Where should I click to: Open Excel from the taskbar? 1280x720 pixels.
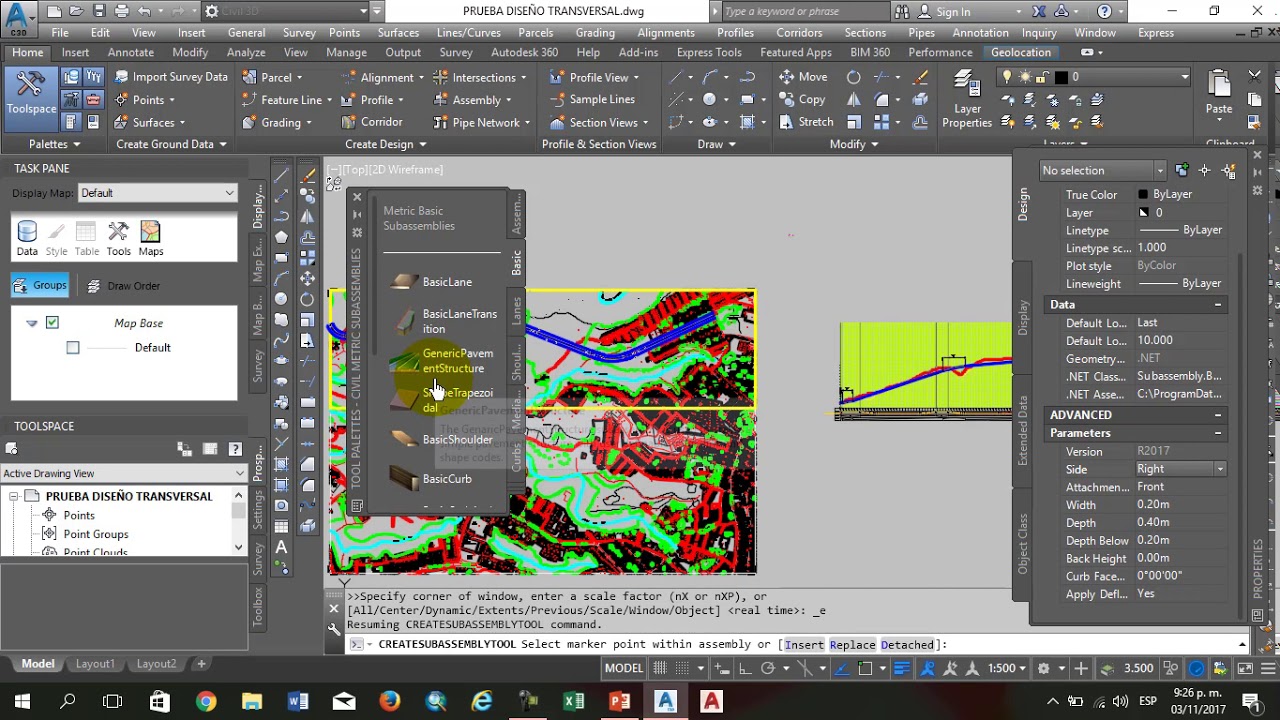coord(573,701)
